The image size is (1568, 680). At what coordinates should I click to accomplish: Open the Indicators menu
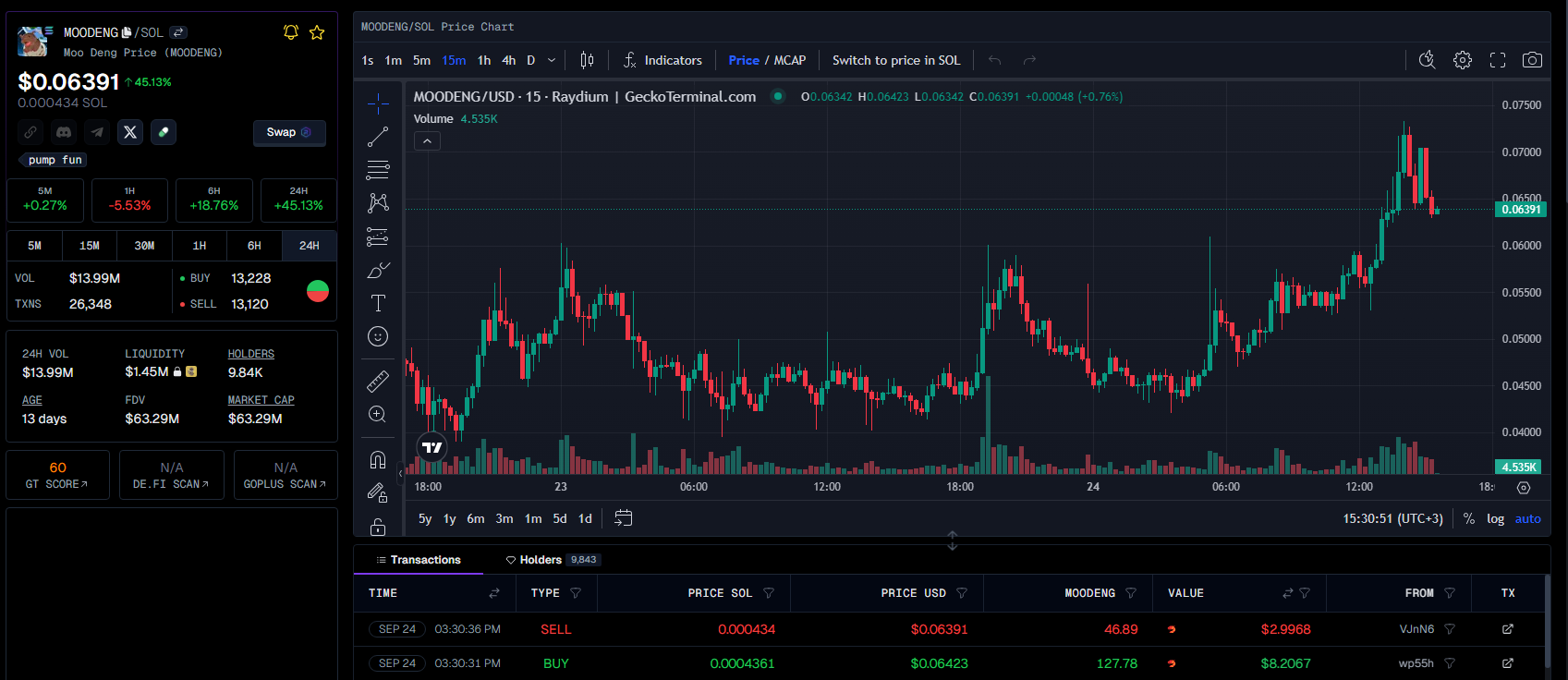pyautogui.click(x=662, y=60)
